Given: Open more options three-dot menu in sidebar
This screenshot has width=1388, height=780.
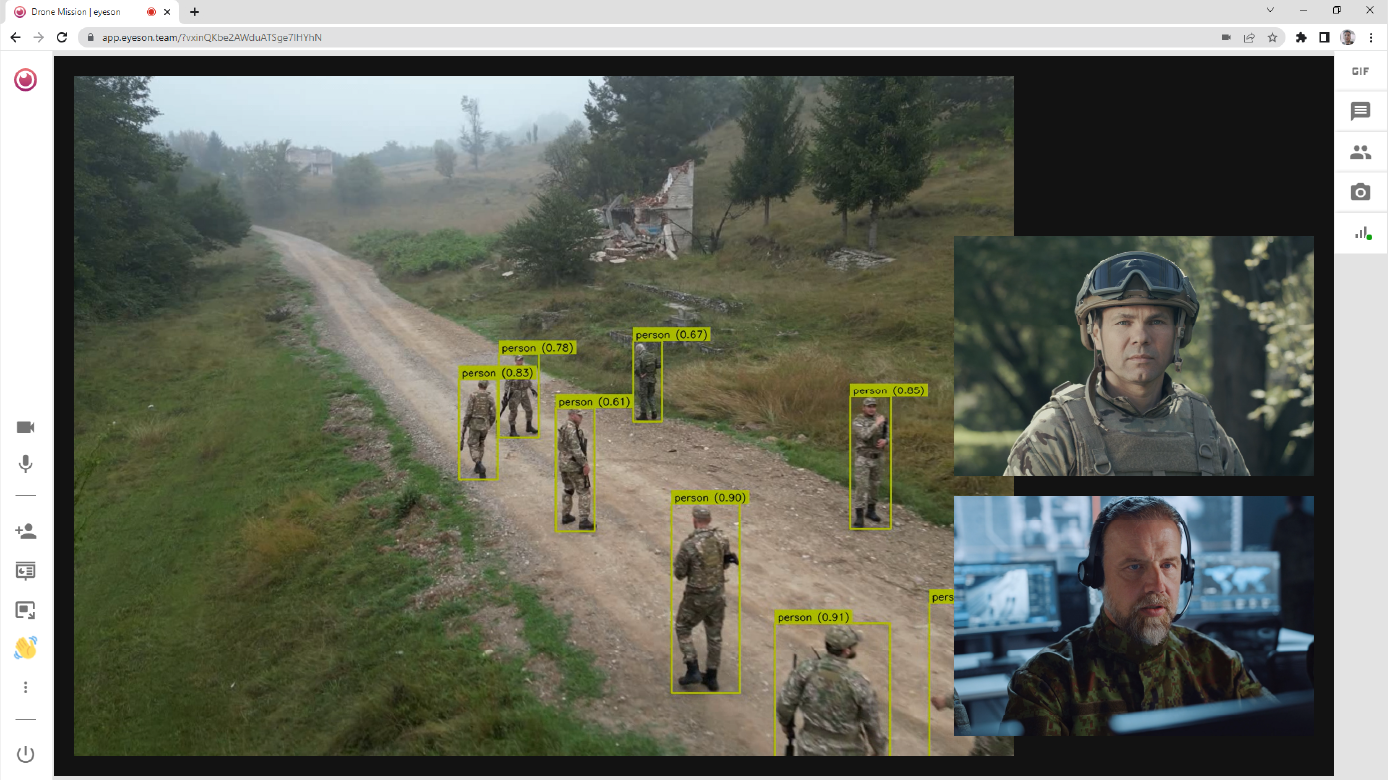Looking at the screenshot, I should pos(26,688).
